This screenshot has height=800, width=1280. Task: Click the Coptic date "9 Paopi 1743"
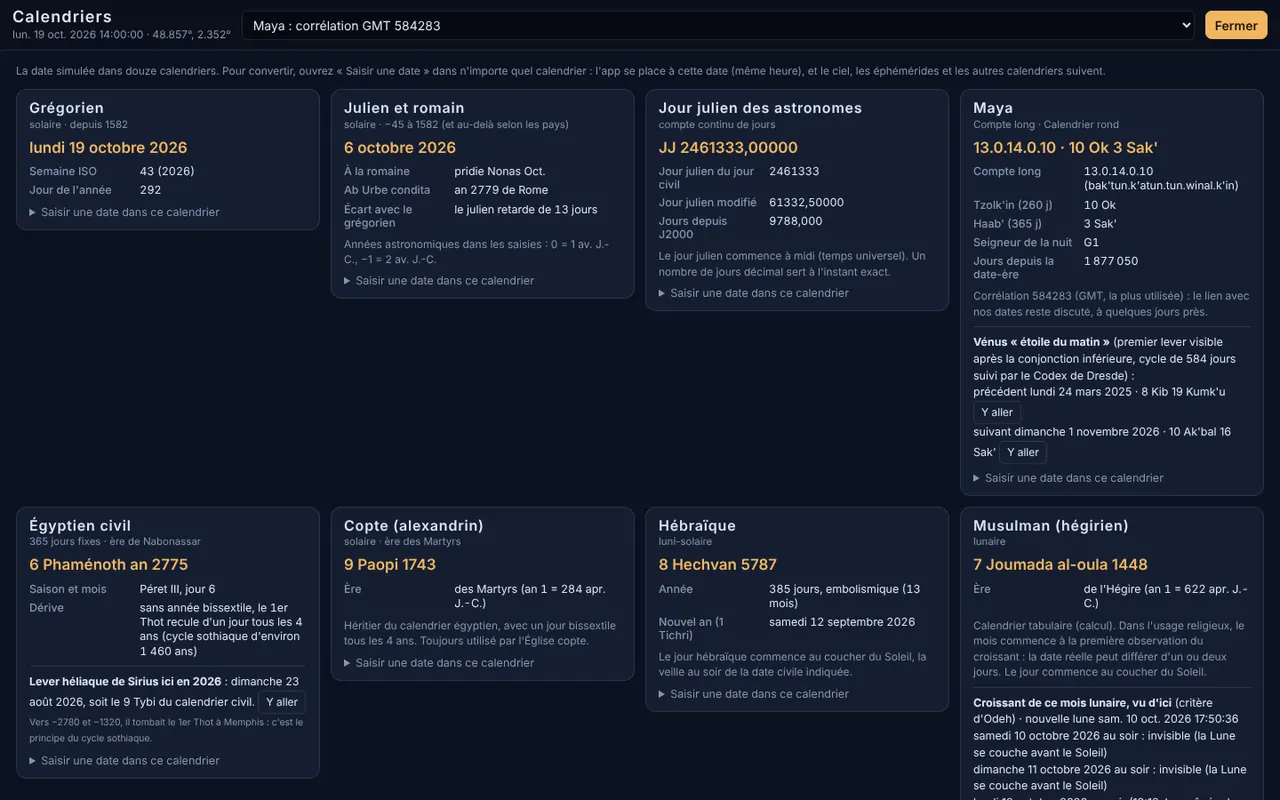390,565
